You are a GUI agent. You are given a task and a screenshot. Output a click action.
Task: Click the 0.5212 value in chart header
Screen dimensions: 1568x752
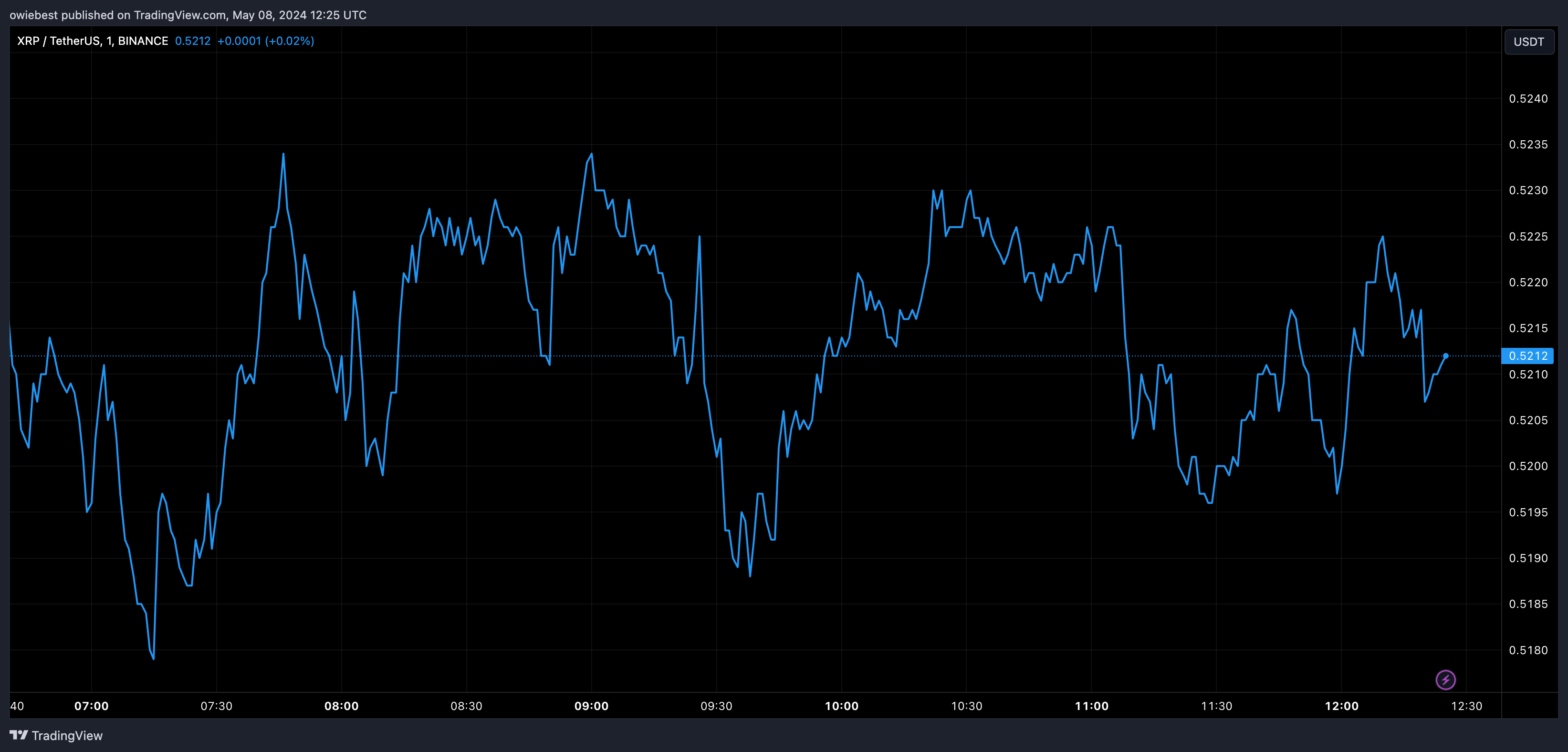pyautogui.click(x=192, y=41)
